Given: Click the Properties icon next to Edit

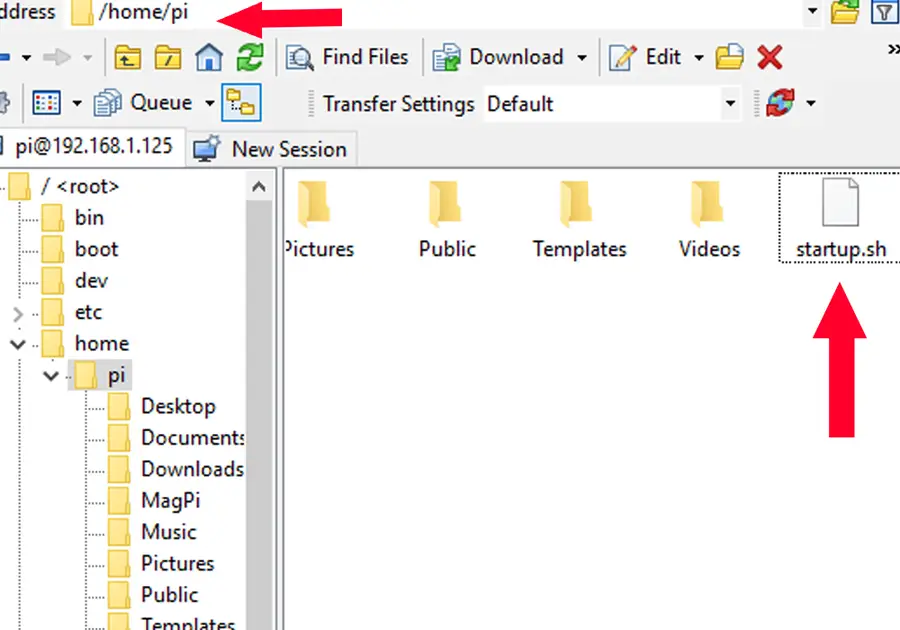Looking at the screenshot, I should pos(730,58).
